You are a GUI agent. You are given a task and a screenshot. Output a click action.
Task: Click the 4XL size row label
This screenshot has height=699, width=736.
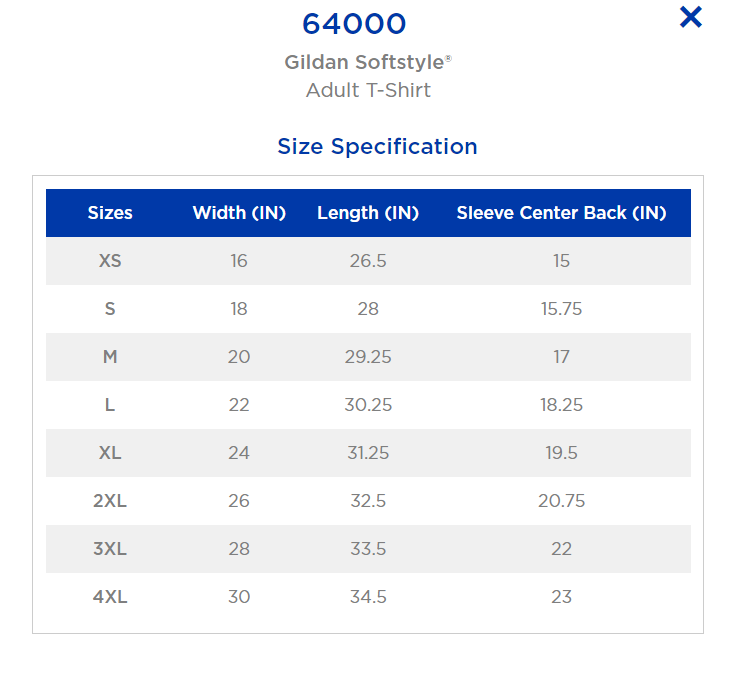coord(110,597)
